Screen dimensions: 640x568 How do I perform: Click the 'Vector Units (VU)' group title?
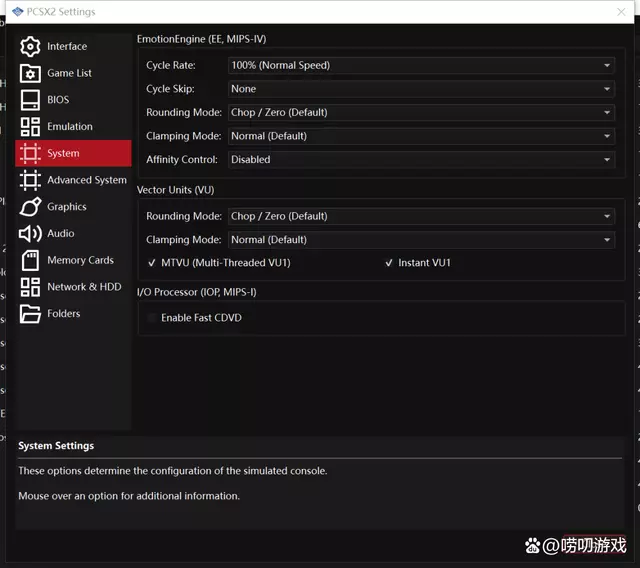pyautogui.click(x=176, y=190)
